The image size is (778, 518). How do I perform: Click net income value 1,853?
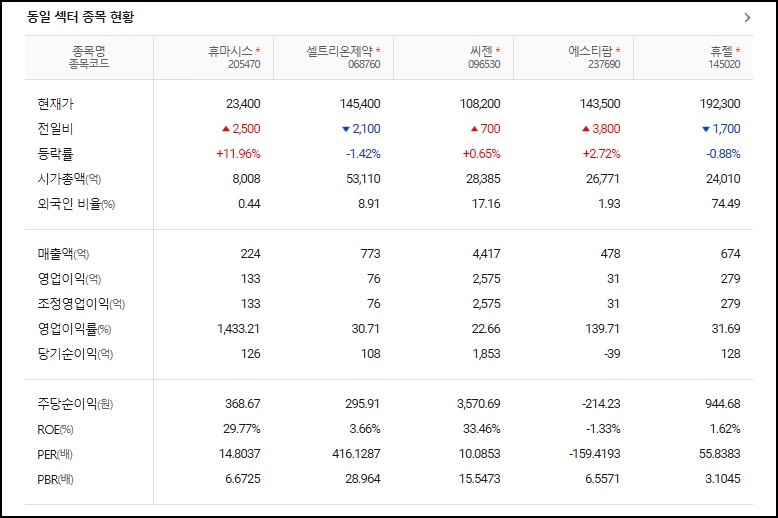click(487, 354)
